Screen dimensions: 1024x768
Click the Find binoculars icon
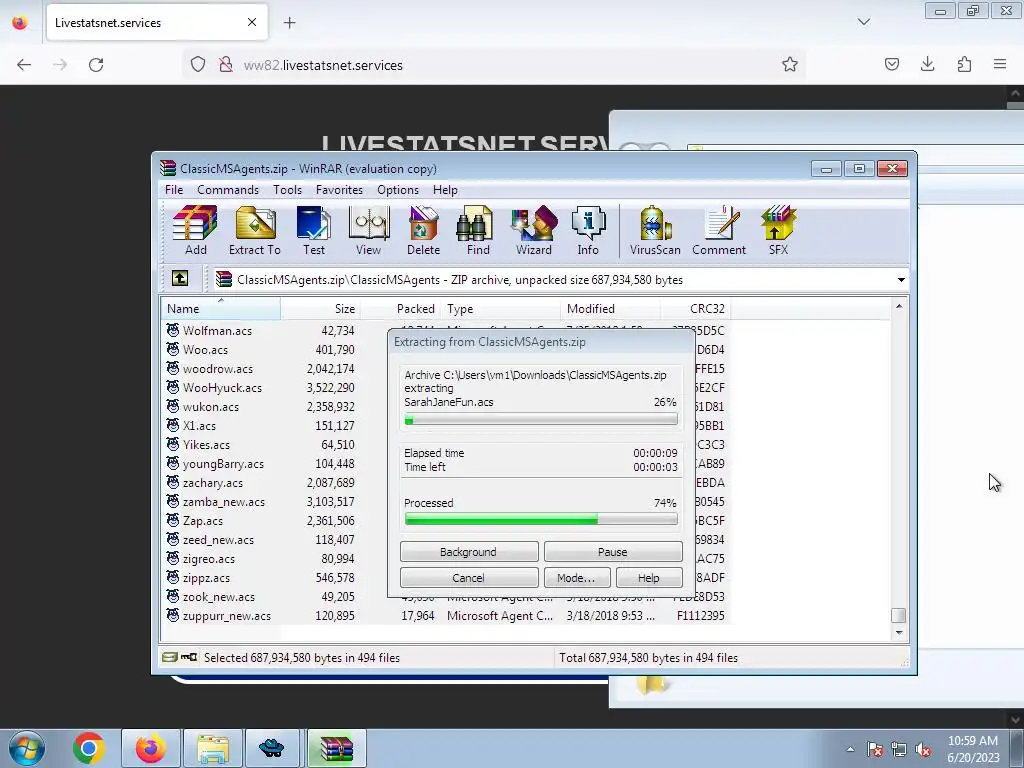(x=477, y=231)
